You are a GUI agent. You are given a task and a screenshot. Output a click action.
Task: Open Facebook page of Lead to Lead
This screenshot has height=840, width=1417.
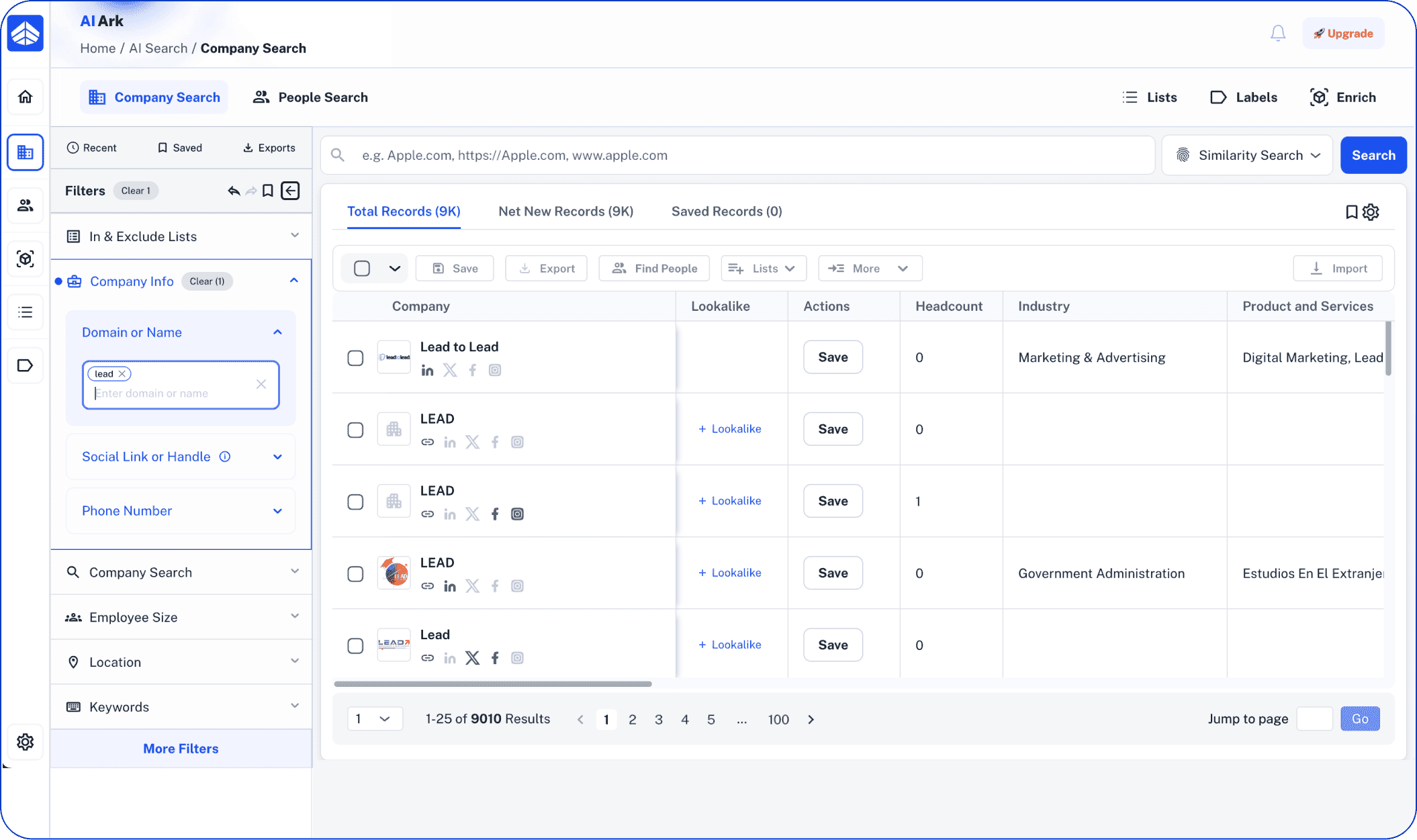pyautogui.click(x=473, y=371)
